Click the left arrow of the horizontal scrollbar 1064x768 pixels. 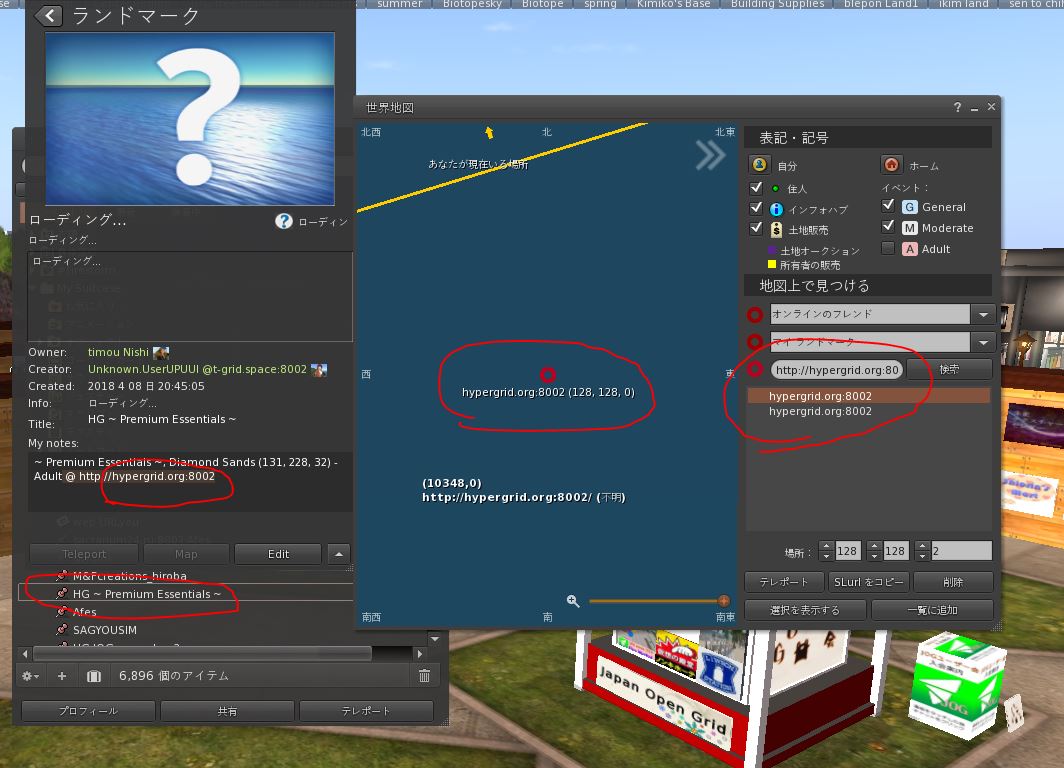(25, 654)
